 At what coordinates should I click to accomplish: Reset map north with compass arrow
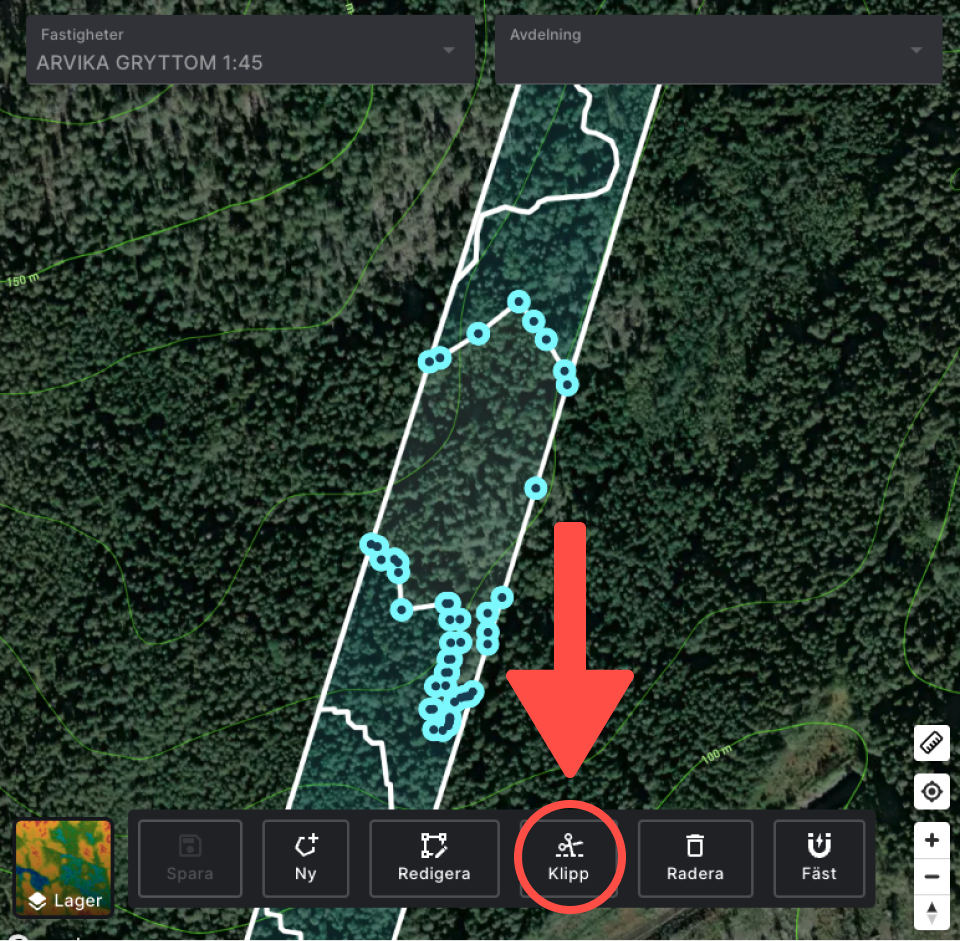[931, 912]
